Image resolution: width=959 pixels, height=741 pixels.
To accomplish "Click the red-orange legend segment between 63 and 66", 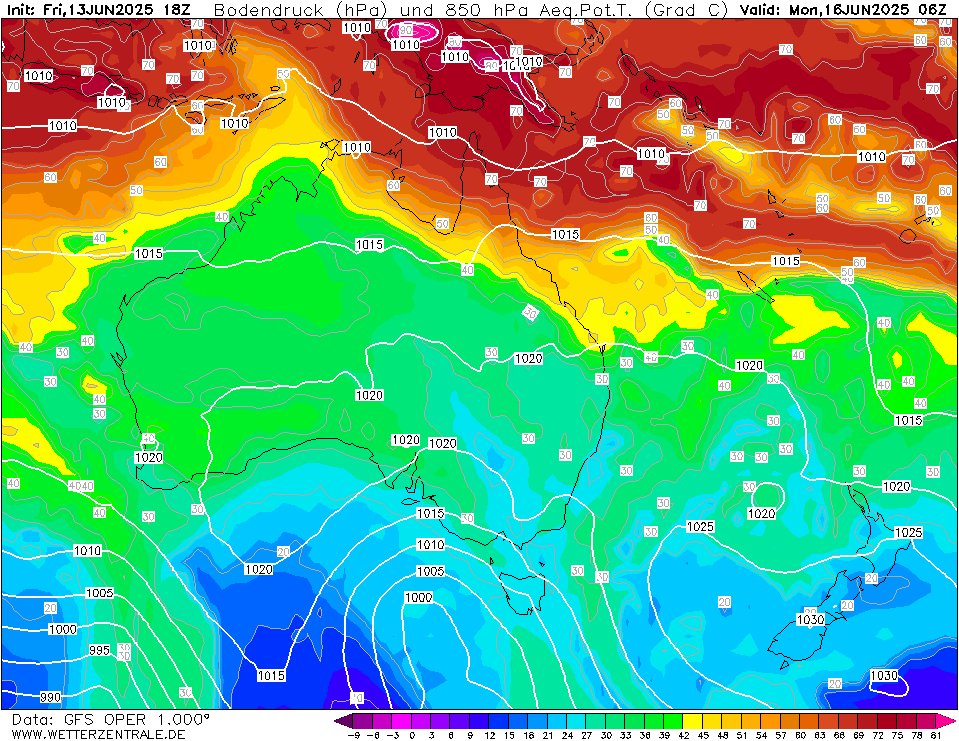I will click(x=829, y=721).
